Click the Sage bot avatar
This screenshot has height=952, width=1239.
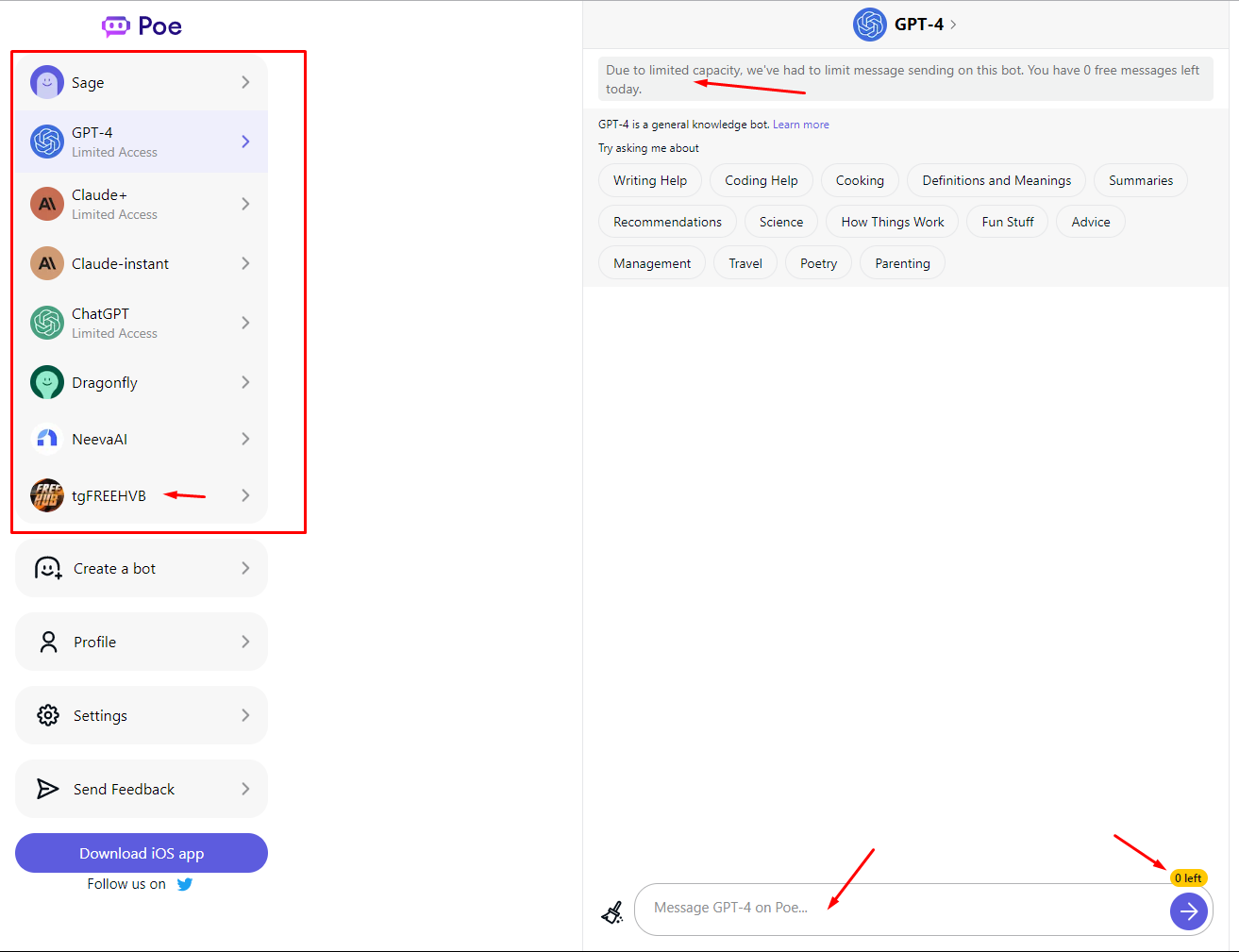[46, 83]
